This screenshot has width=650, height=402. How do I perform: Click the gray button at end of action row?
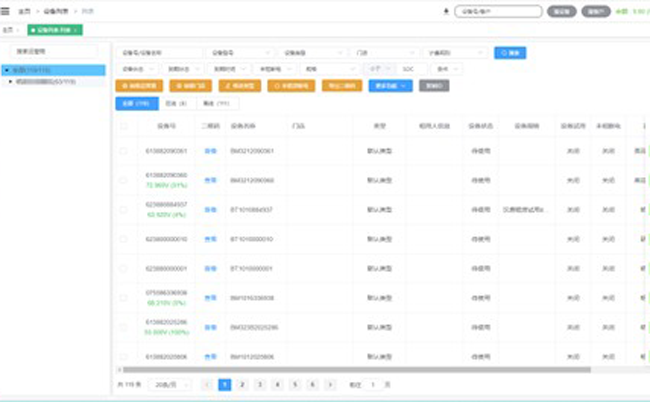[x=434, y=86]
